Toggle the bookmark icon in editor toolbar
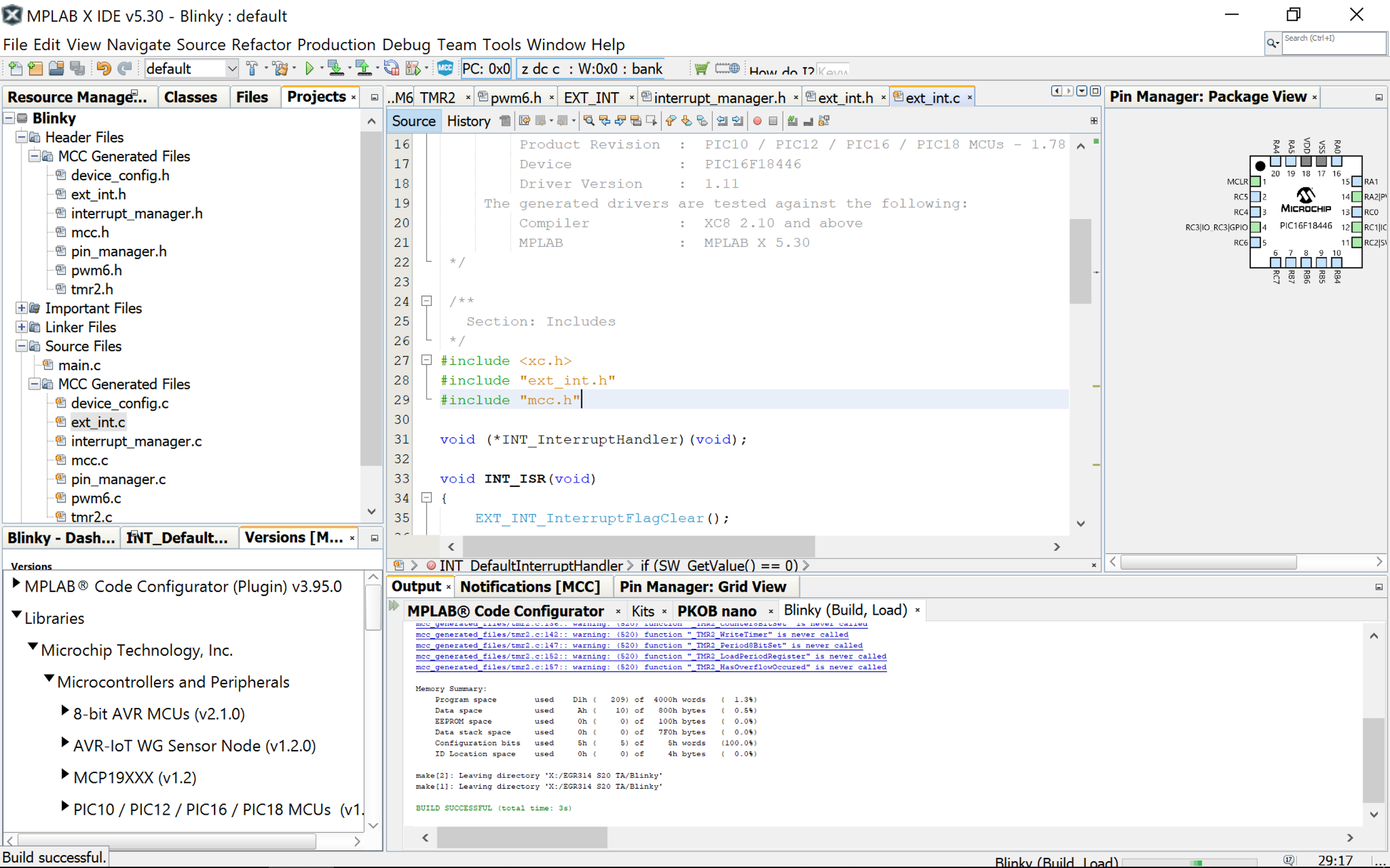The image size is (1390, 868). [x=702, y=121]
